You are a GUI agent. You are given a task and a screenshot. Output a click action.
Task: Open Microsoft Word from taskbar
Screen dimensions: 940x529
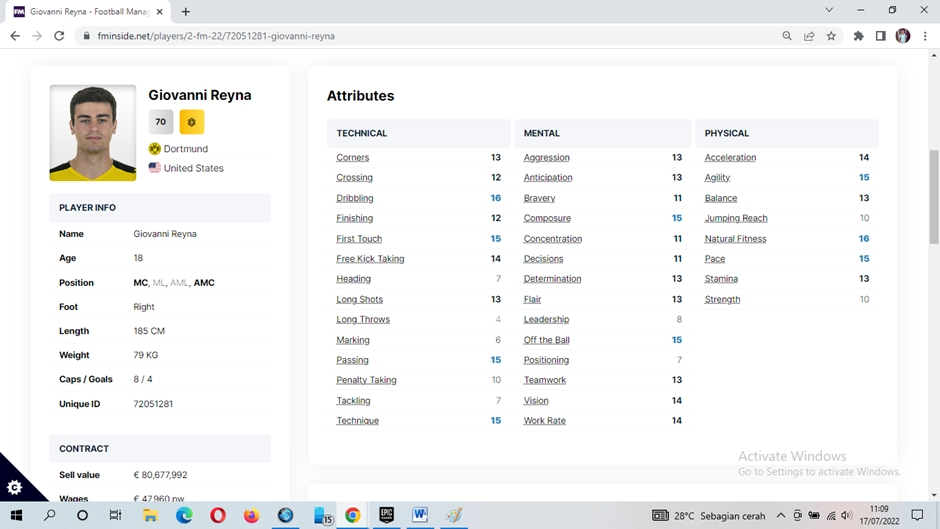click(x=420, y=515)
